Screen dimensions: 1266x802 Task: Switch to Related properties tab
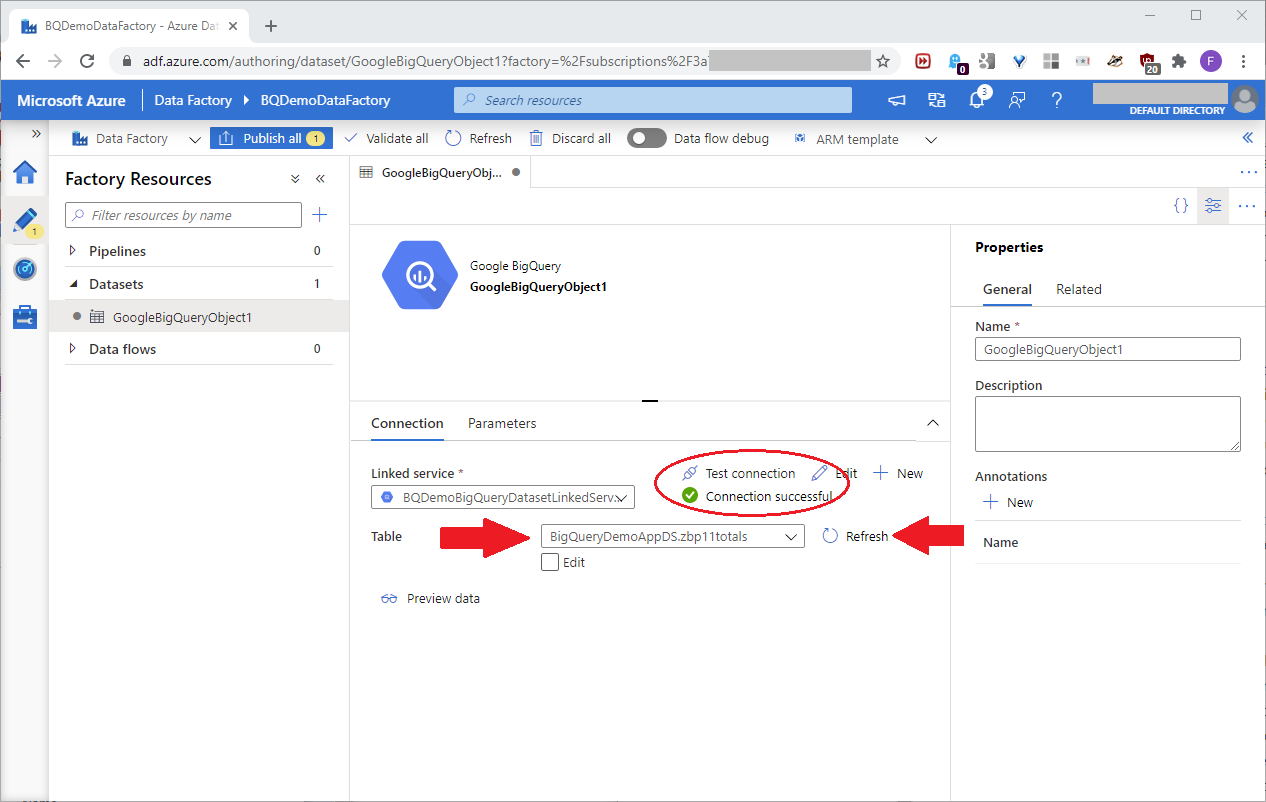[x=1079, y=289]
